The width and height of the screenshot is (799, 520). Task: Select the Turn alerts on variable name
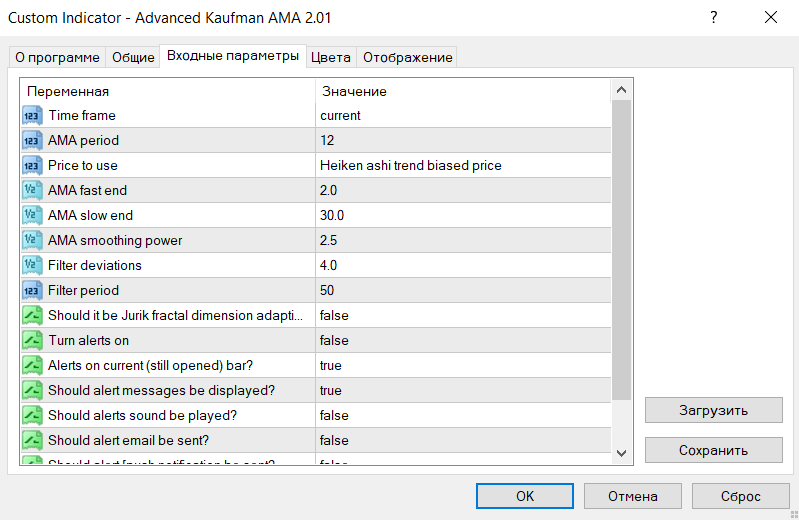pyautogui.click(x=88, y=340)
